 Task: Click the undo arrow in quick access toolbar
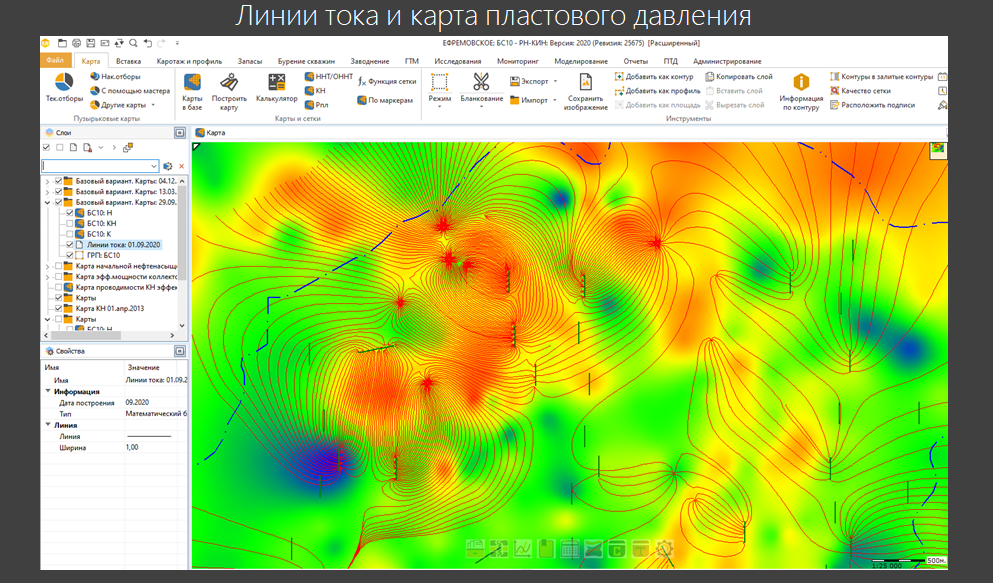click(148, 43)
